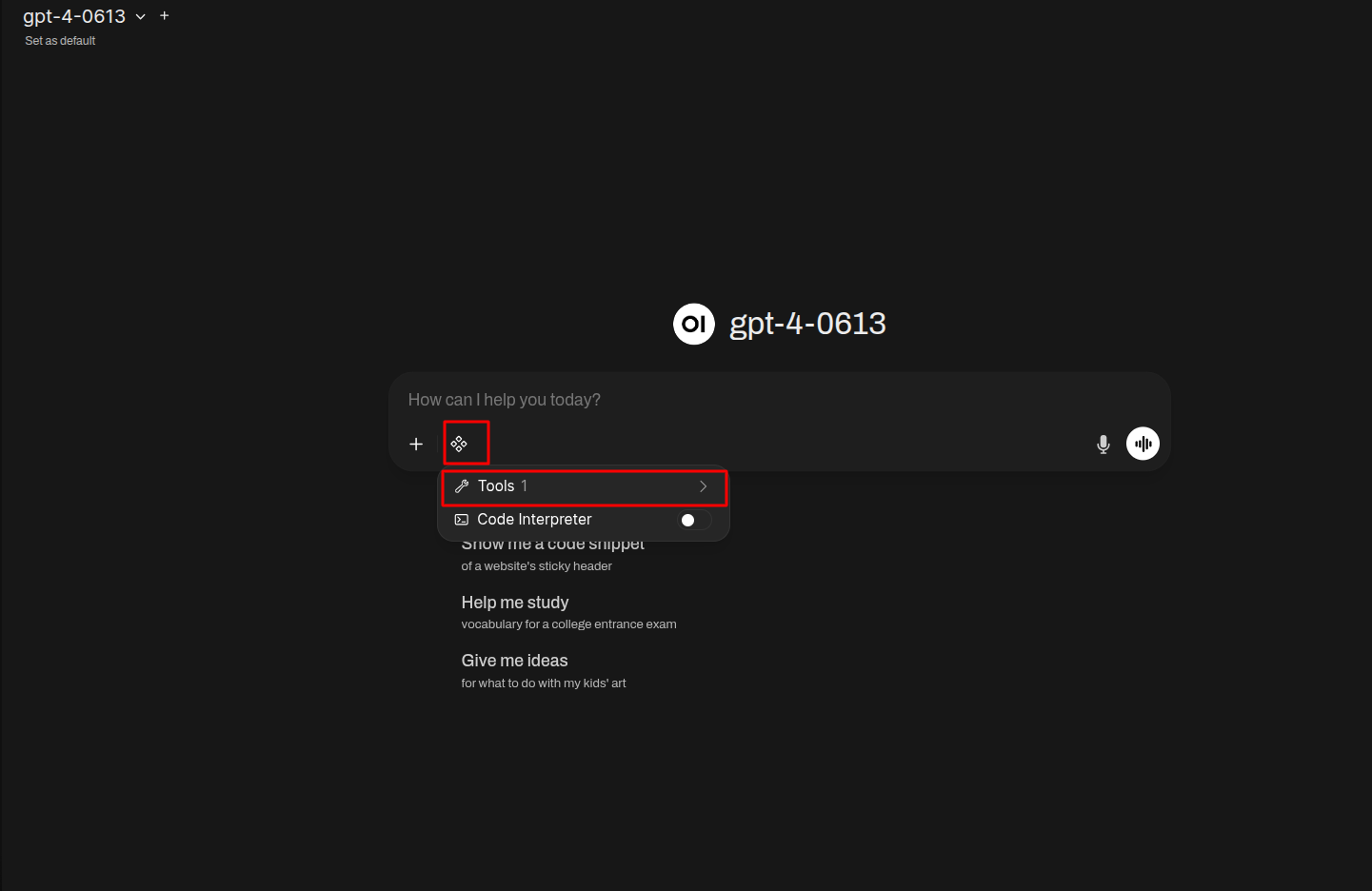Click the microphone dictation icon
The width and height of the screenshot is (1372, 891).
1103,444
